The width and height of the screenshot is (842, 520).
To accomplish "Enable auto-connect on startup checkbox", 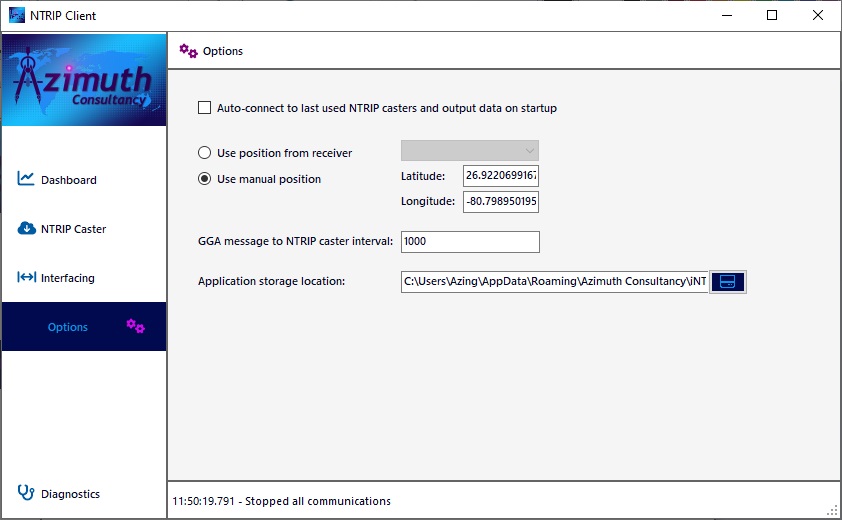I will [205, 108].
